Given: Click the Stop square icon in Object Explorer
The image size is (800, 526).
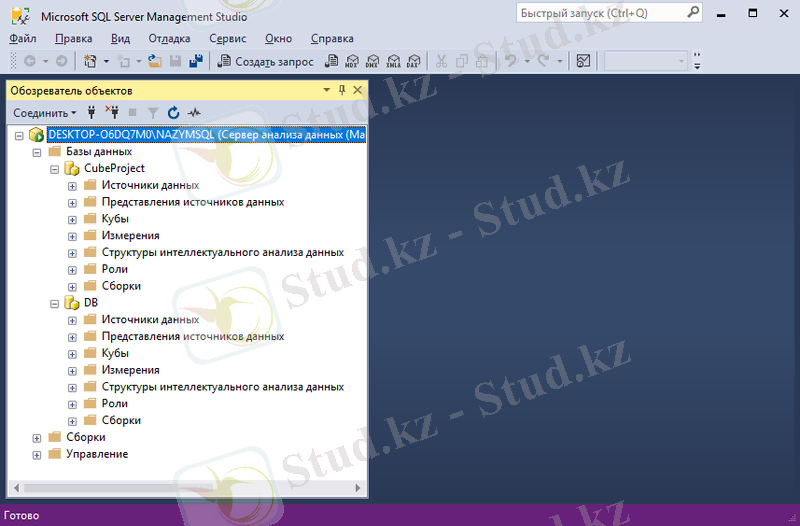Looking at the screenshot, I should (x=133, y=112).
